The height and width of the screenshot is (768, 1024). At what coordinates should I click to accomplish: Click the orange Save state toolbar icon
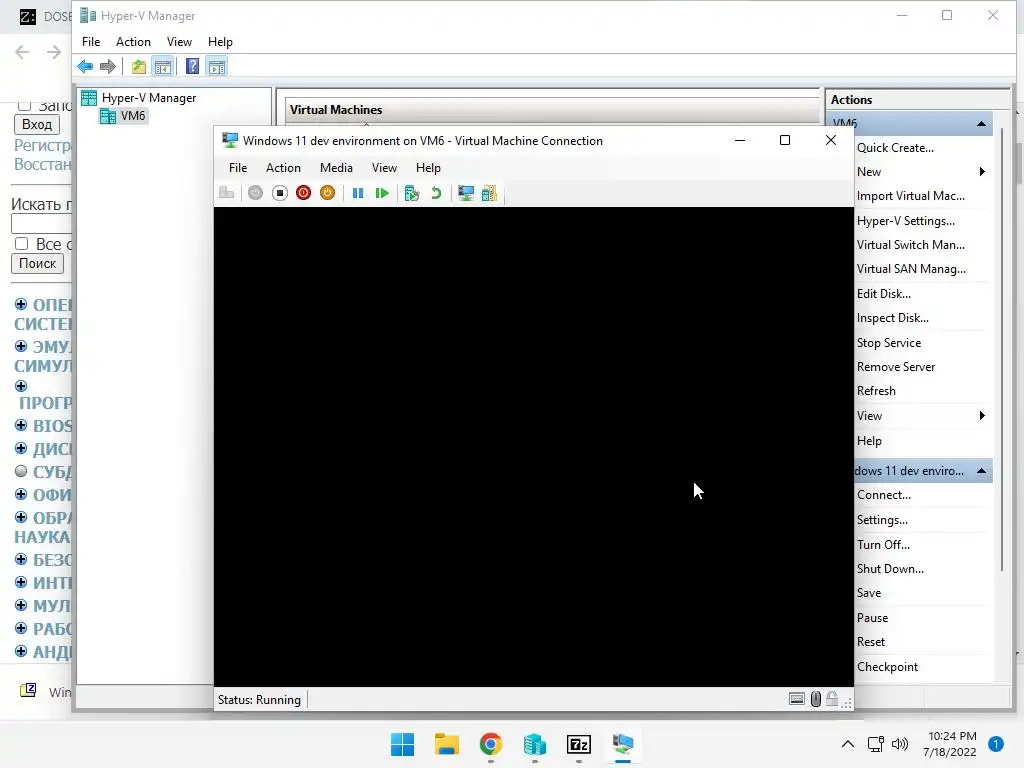(328, 193)
